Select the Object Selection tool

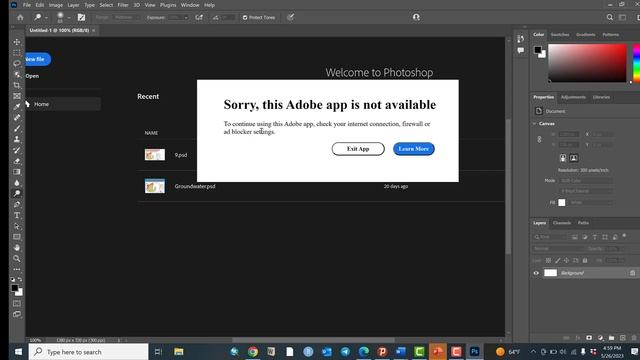(x=17, y=74)
